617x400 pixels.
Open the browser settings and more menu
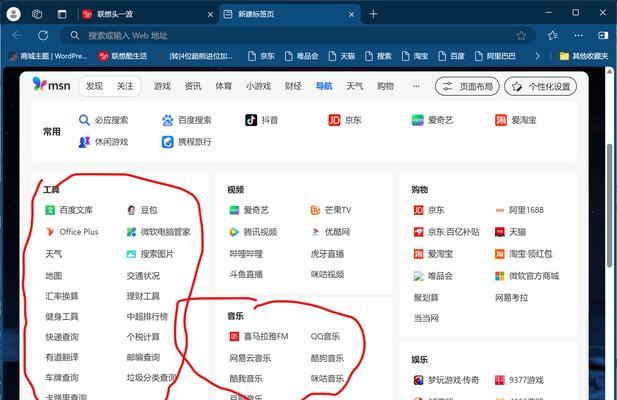click(x=578, y=35)
